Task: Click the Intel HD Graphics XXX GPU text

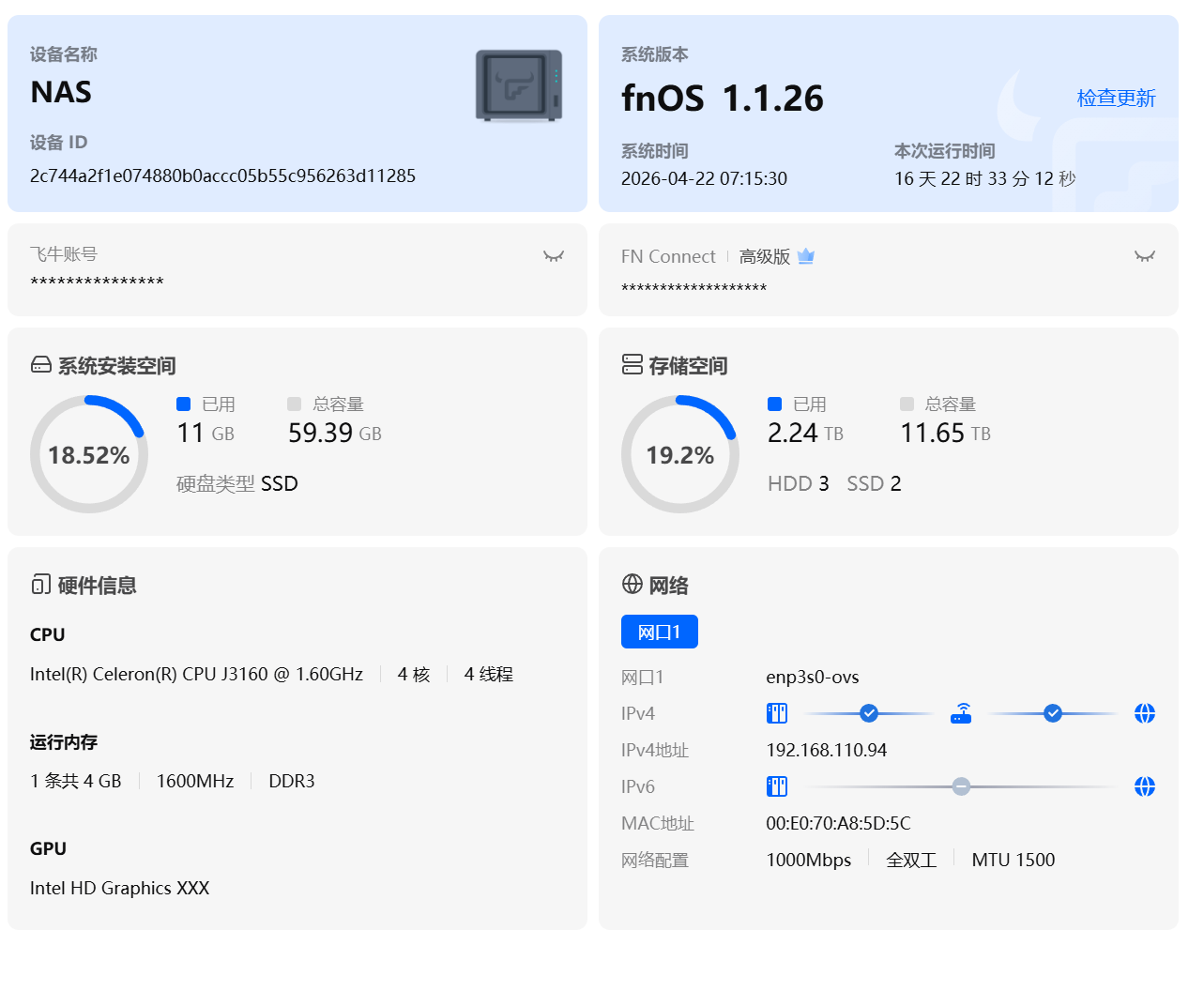Action: coord(119,888)
